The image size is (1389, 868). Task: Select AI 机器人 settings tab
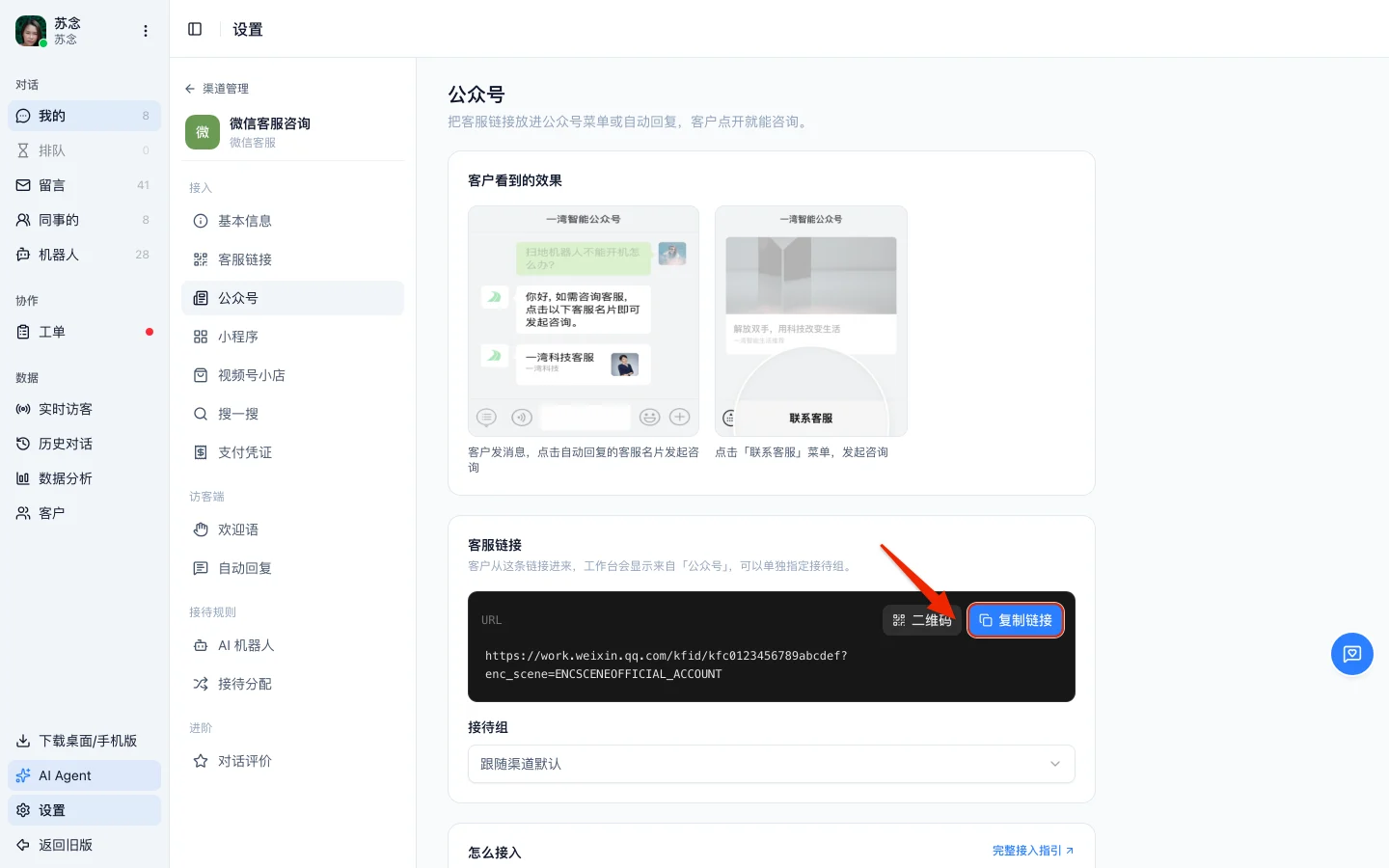[x=292, y=645]
